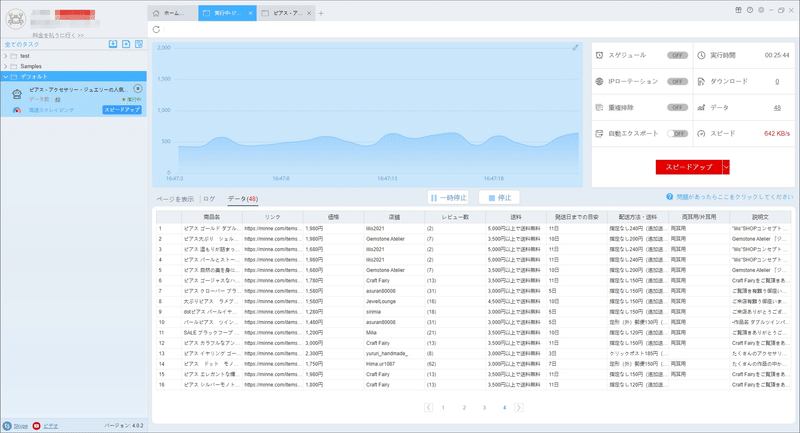Click the 自動エクスポート icon
The width and height of the screenshot is (800, 433).
pos(599,133)
